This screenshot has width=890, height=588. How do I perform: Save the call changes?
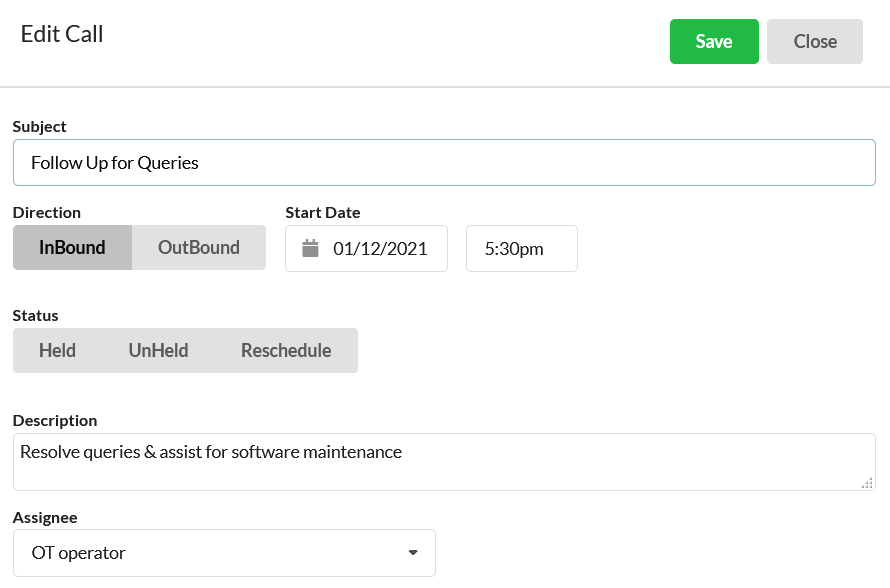point(714,41)
